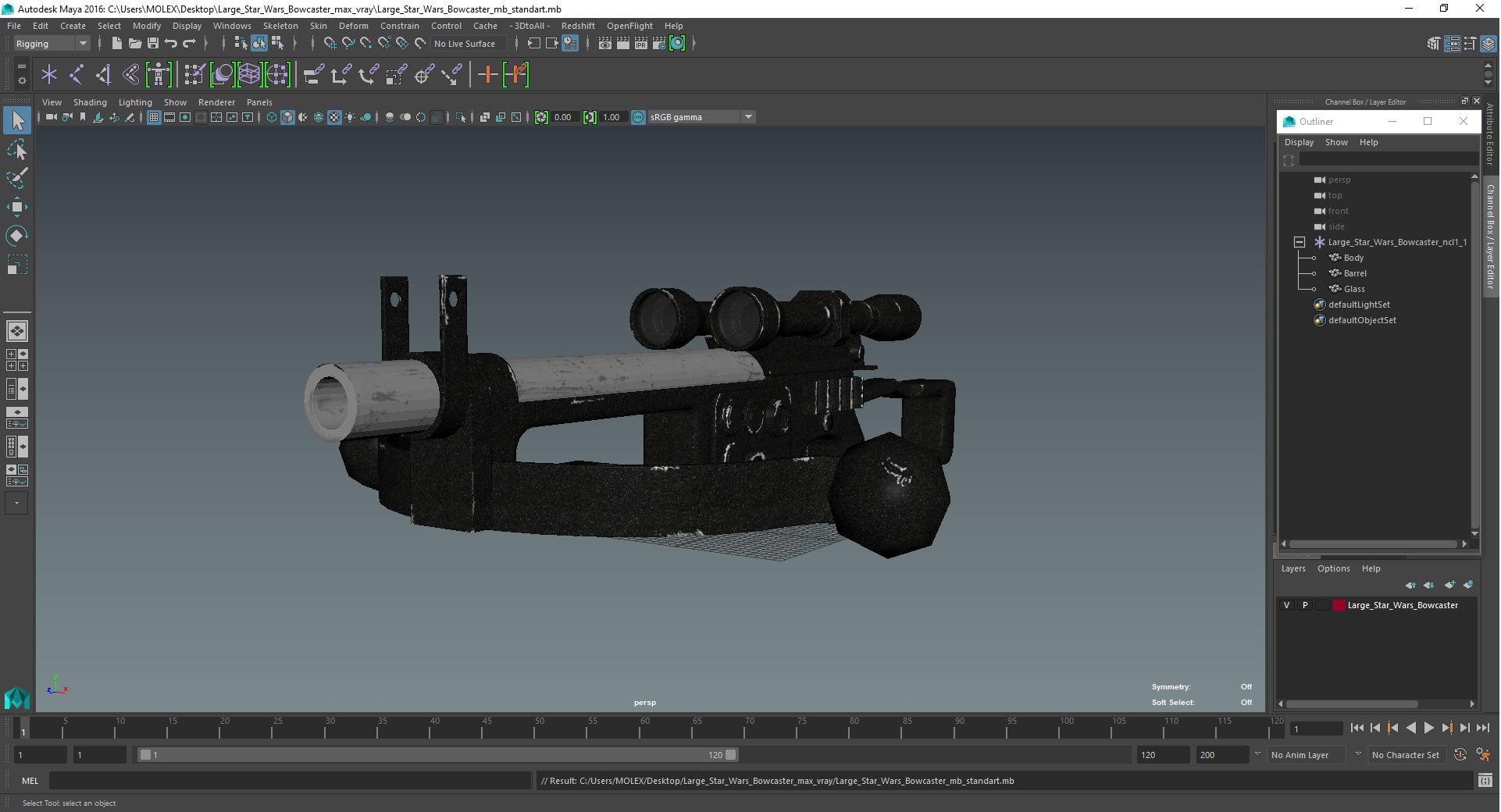Screen dimensions: 1501x812
Task: Open the Deform menu
Action: (353, 26)
